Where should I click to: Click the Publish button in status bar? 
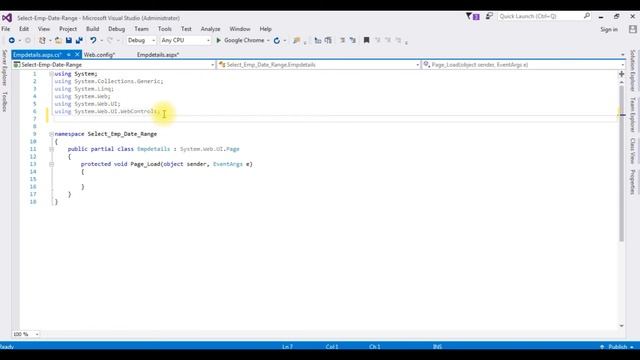click(617, 347)
